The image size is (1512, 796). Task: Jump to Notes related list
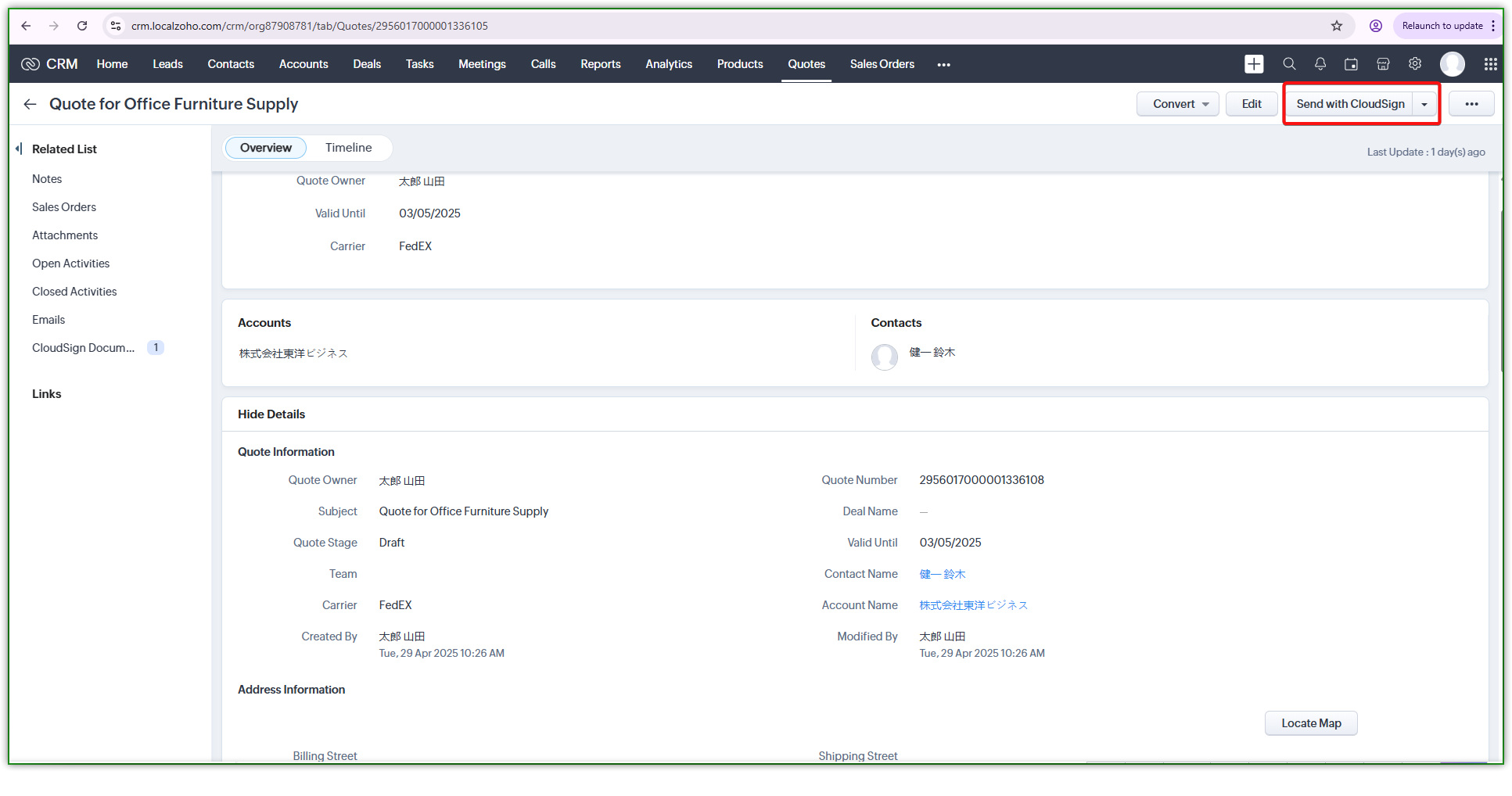pyautogui.click(x=47, y=179)
